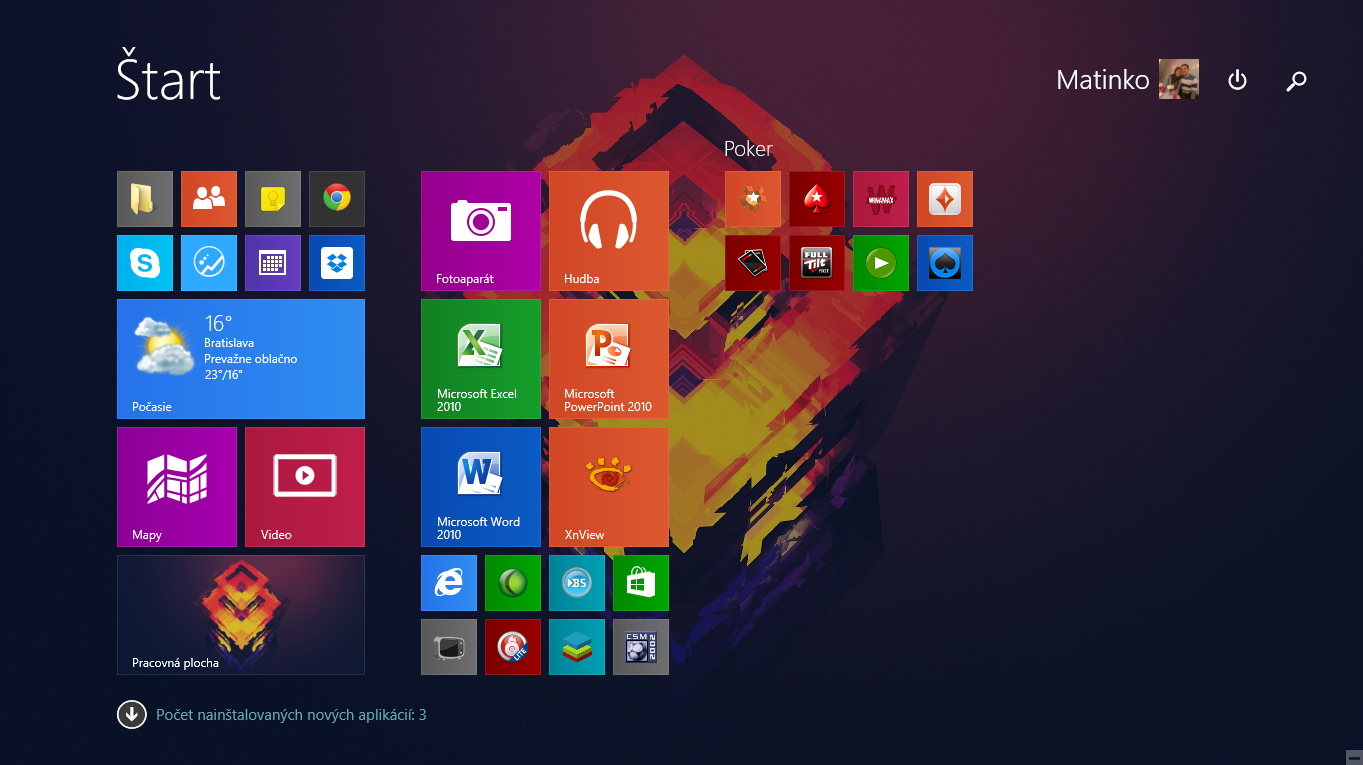Launch Microsoft PowerPoint 2010
Screen dimensions: 1363x765
click(x=609, y=359)
